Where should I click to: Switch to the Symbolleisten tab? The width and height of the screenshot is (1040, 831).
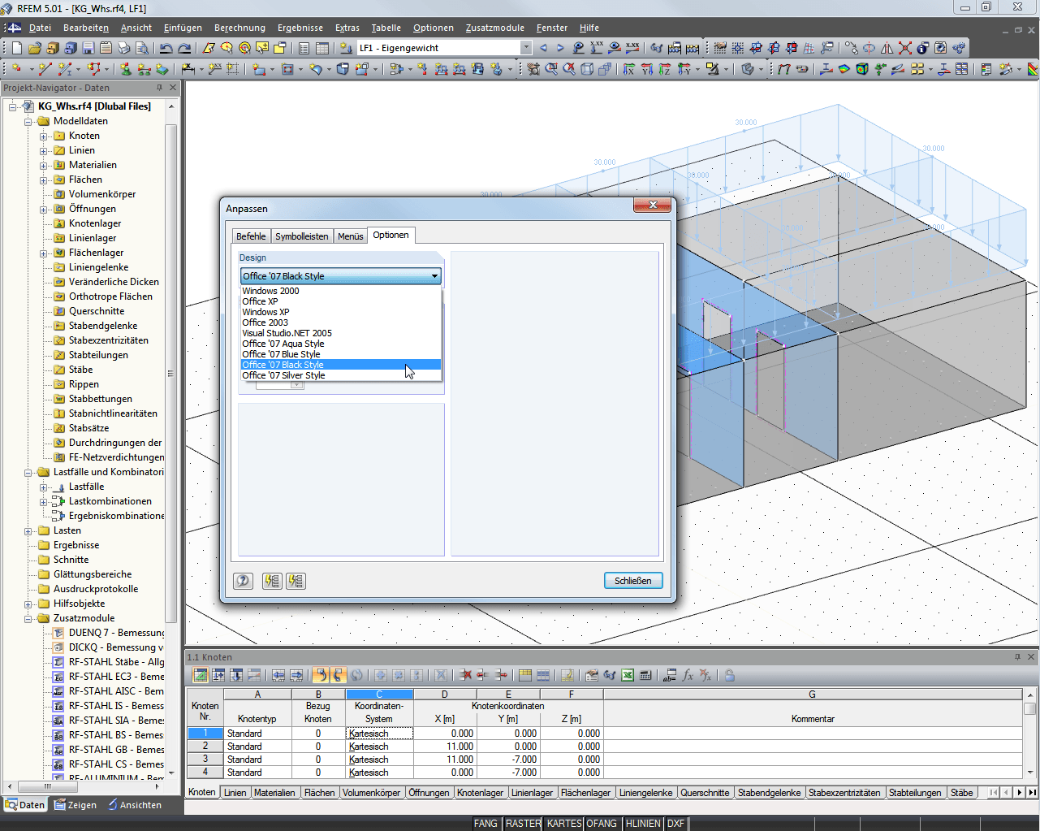[301, 236]
